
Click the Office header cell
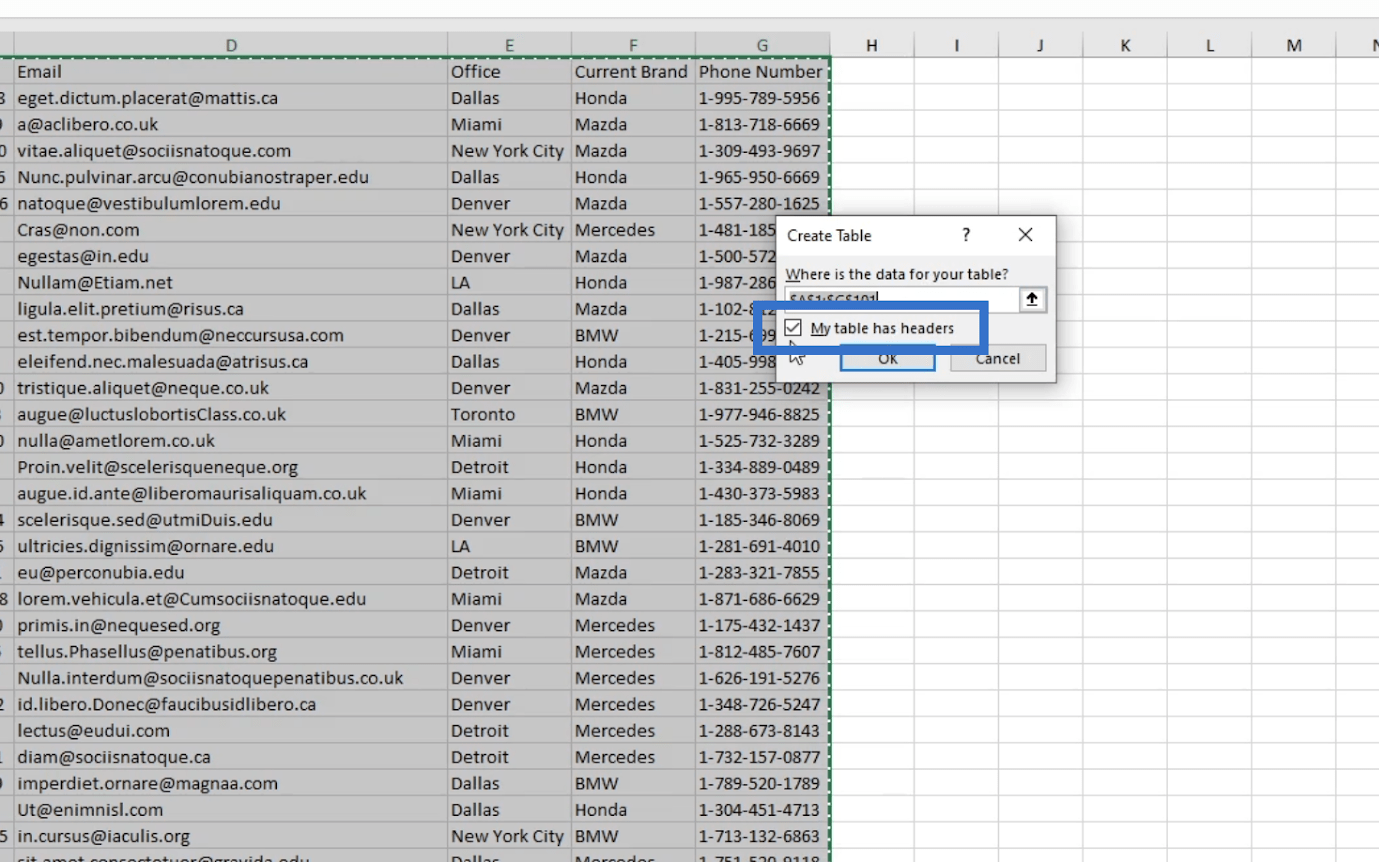[x=510, y=72]
